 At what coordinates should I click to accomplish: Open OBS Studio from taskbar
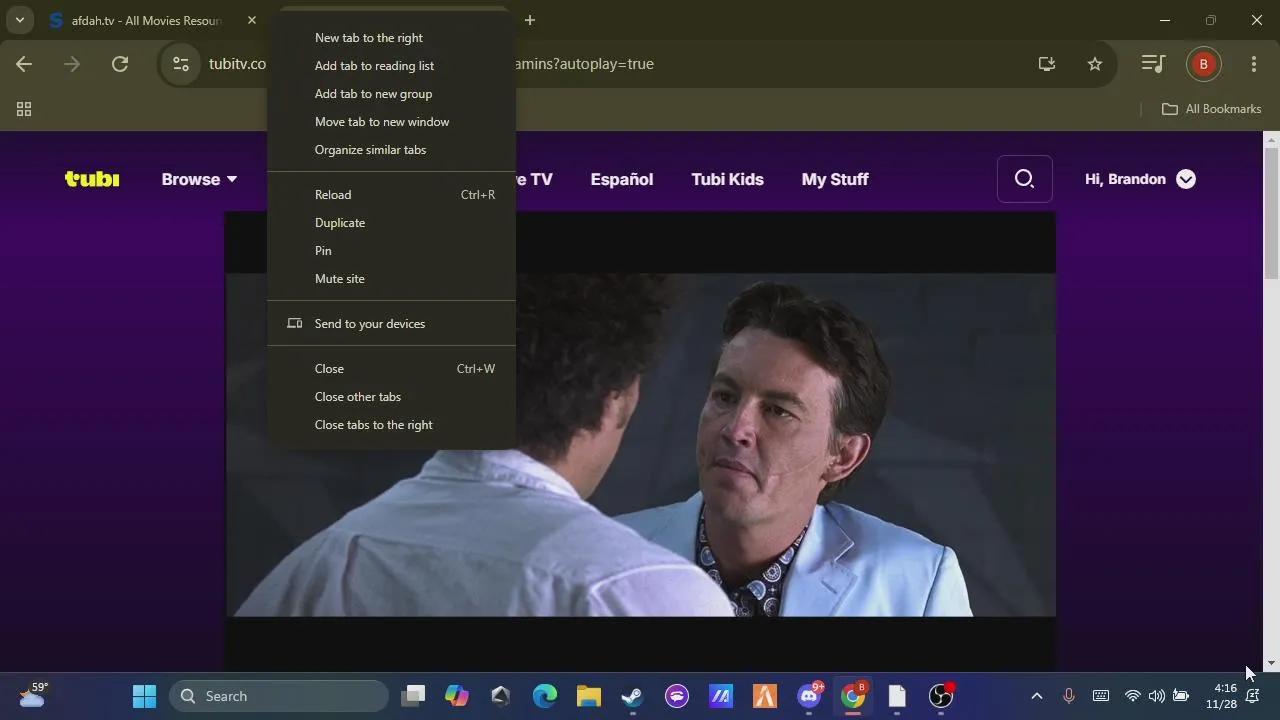pos(941,696)
